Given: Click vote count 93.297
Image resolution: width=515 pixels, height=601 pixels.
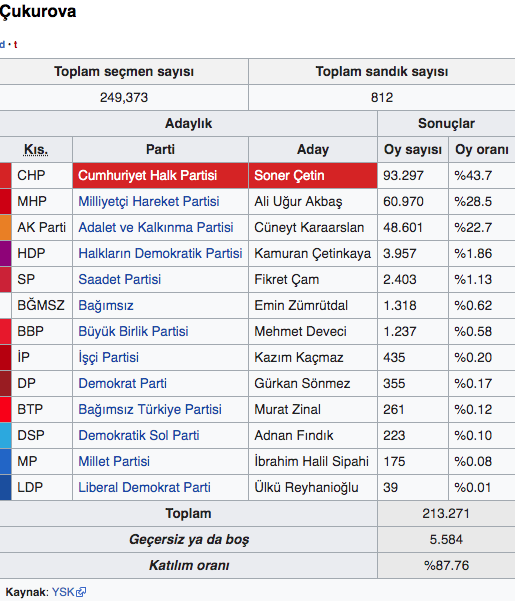Looking at the screenshot, I should tap(403, 176).
